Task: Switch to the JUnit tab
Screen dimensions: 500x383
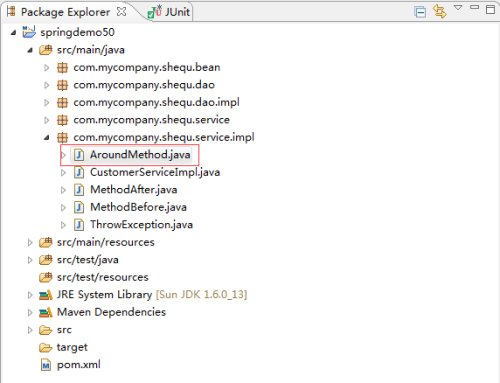Action: (x=169, y=12)
